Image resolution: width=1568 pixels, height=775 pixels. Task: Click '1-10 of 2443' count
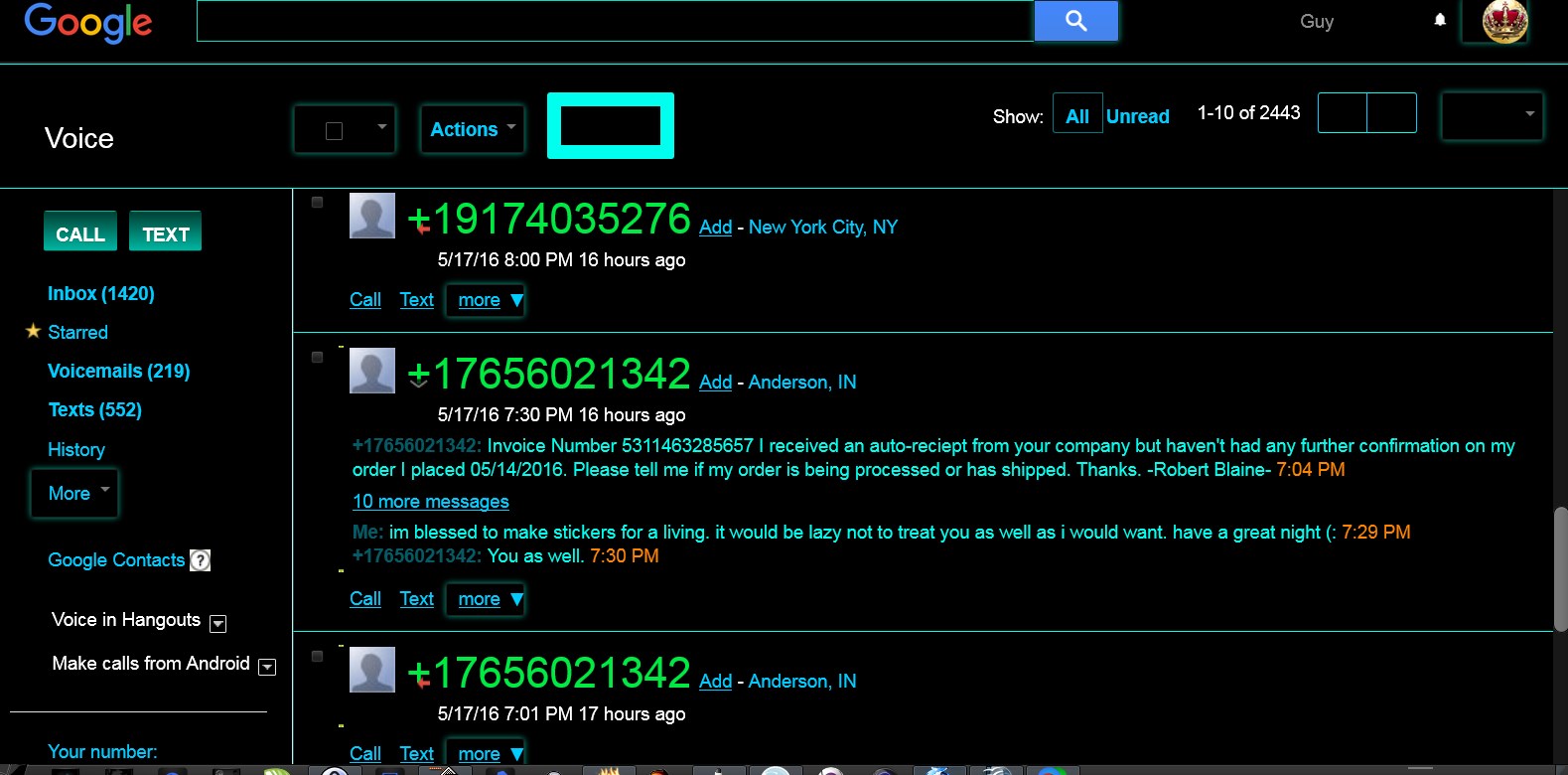tap(1249, 113)
